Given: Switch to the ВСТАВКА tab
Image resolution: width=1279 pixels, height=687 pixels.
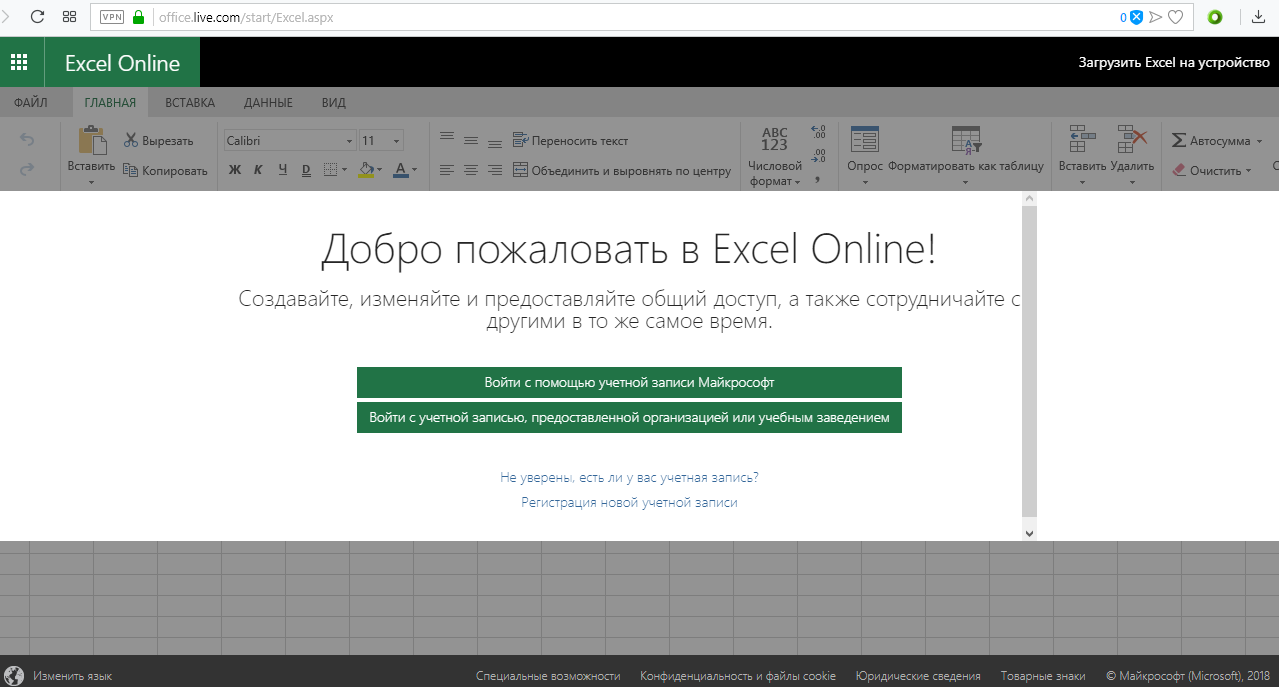Looking at the screenshot, I should [190, 102].
